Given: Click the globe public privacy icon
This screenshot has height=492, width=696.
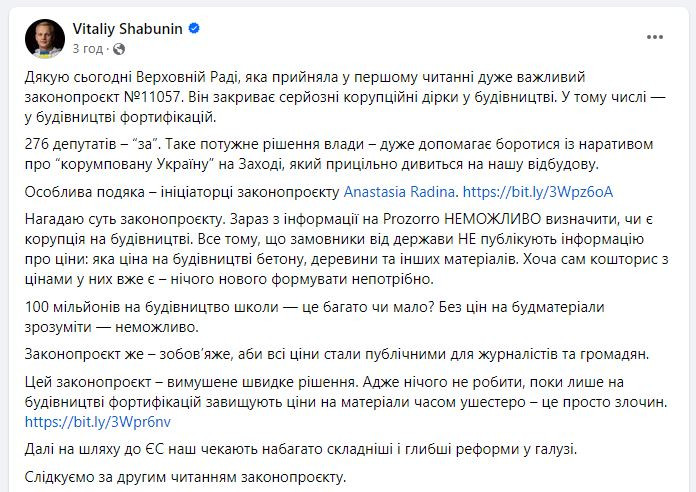Looking at the screenshot, I should [119, 49].
